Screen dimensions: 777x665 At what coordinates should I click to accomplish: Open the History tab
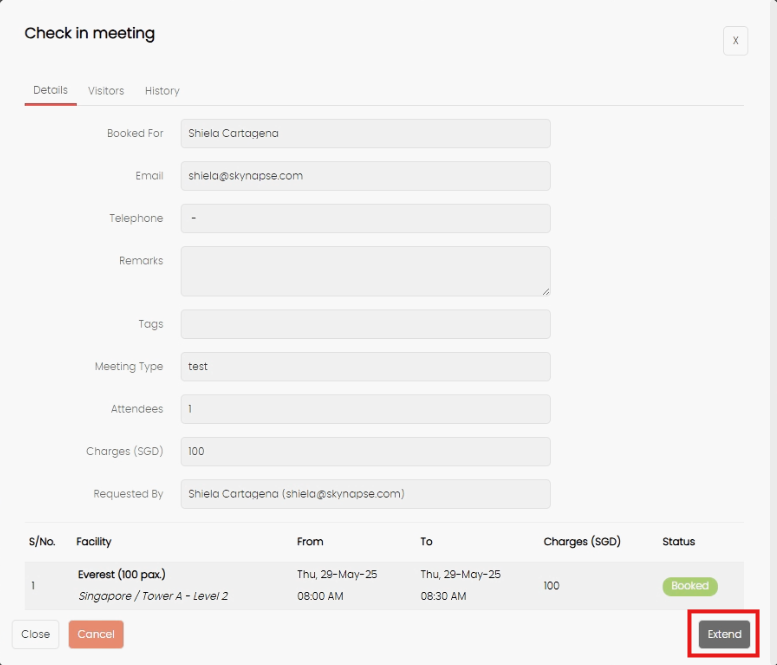pyautogui.click(x=162, y=91)
